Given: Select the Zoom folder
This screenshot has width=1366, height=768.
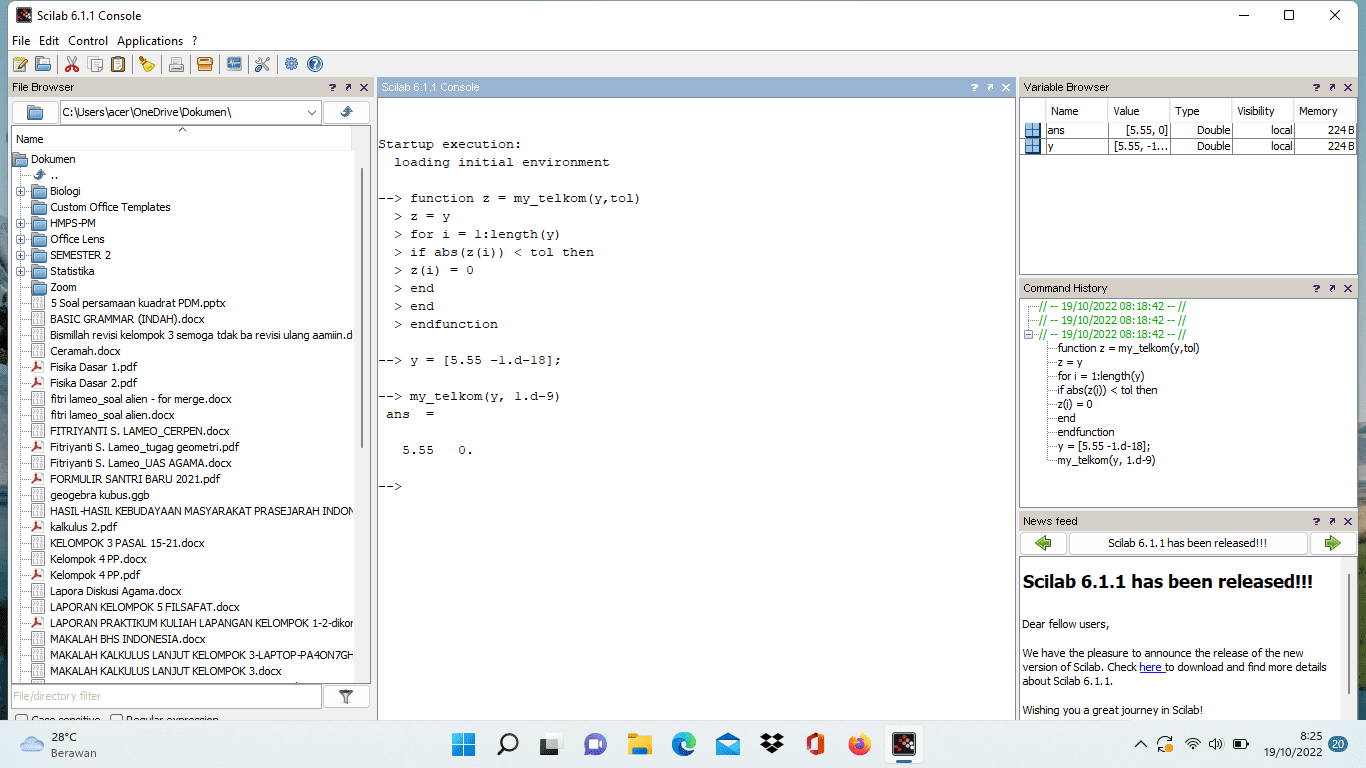Looking at the screenshot, I should point(63,287).
